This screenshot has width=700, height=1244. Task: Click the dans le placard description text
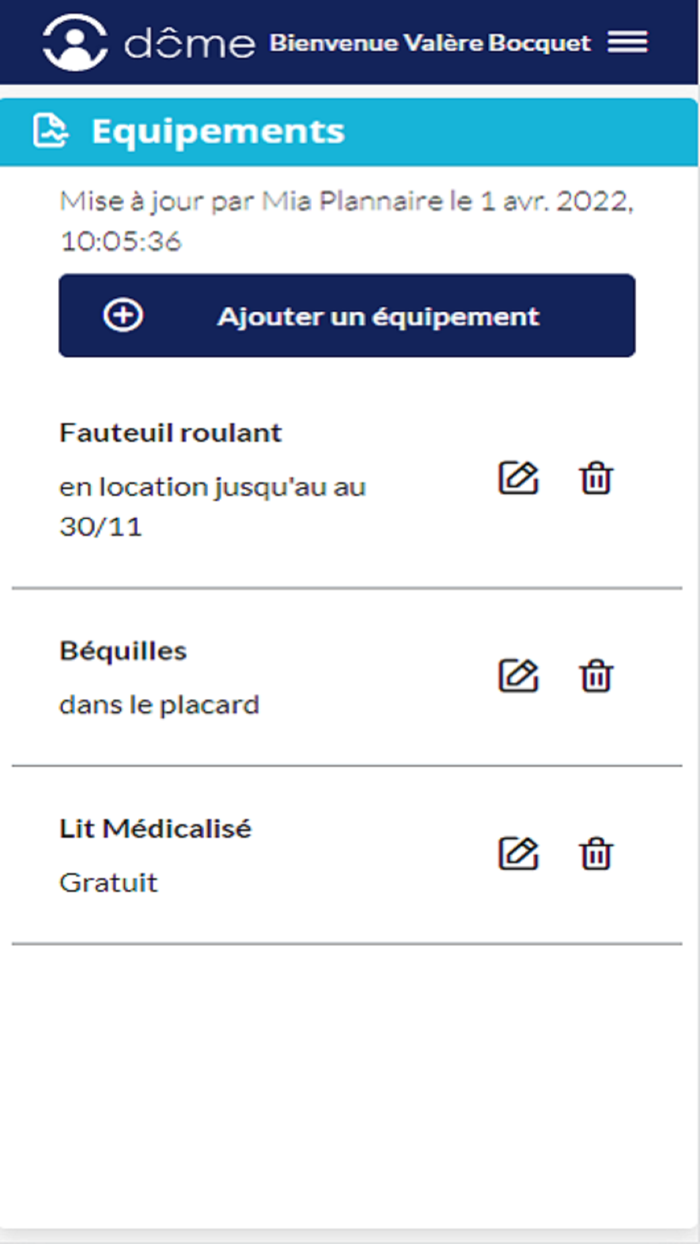point(160,704)
